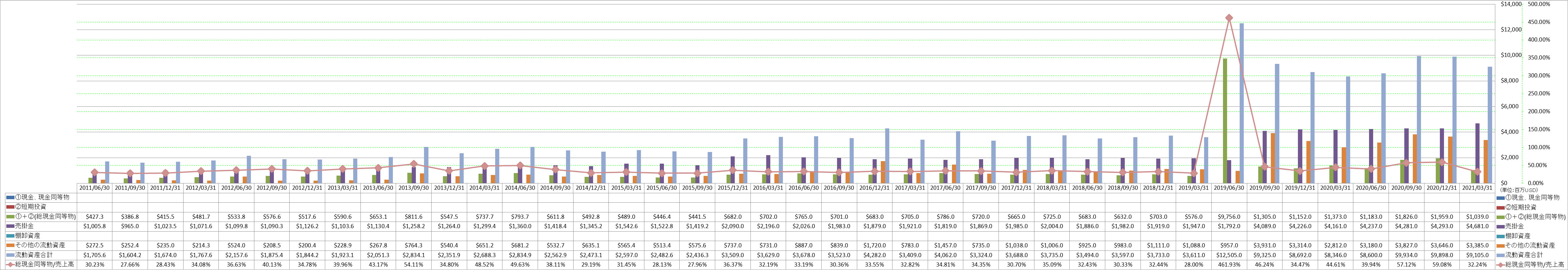
Task: Click the 461.93% ratio cell for 2019/06/30
Action: (1230, 265)
